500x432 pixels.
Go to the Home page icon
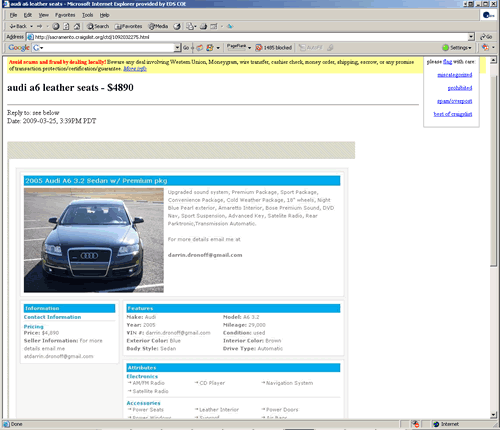[77, 26]
